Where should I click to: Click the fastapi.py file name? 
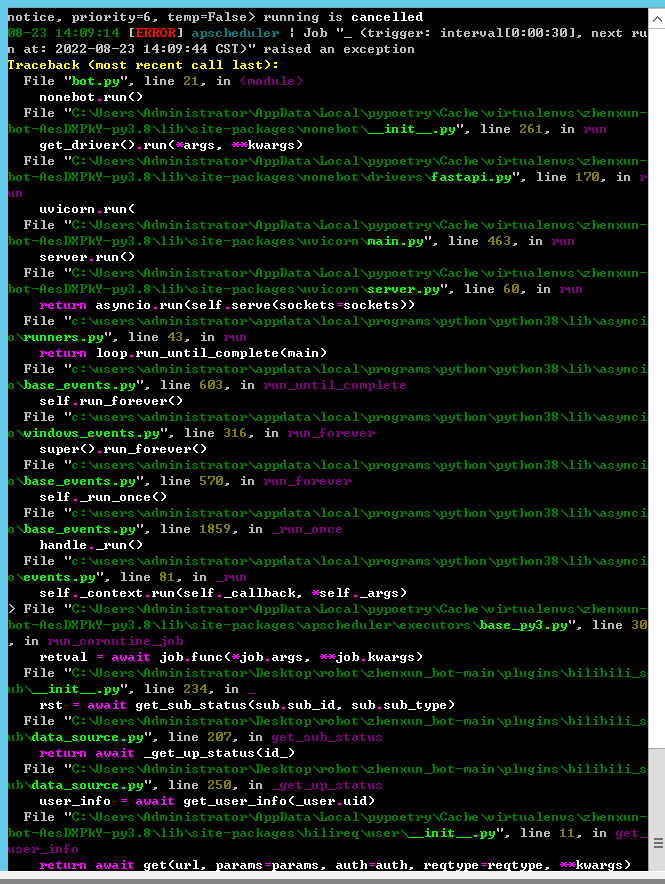[471, 177]
